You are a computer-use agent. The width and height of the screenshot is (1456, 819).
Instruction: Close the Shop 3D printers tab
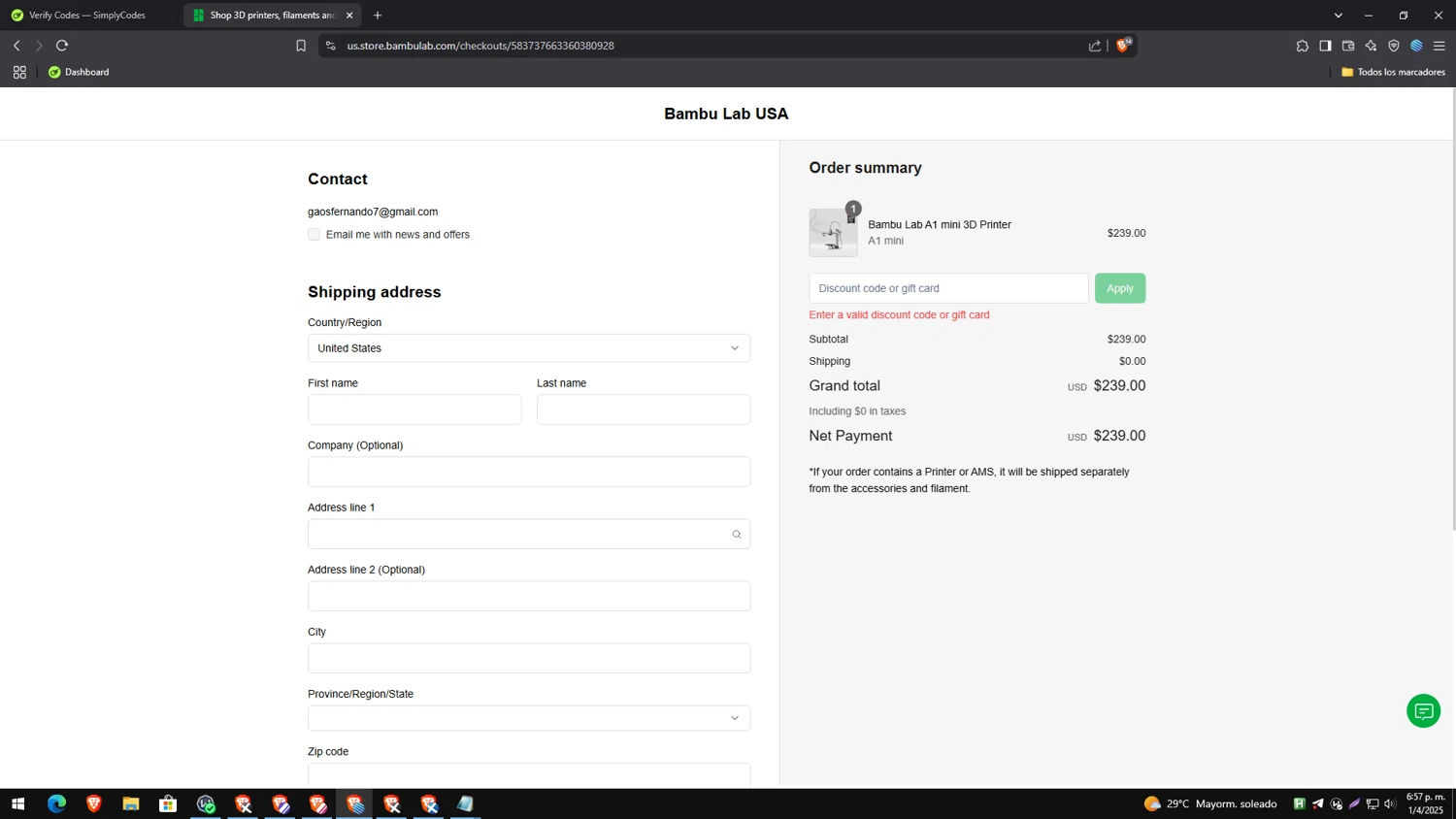pyautogui.click(x=349, y=16)
